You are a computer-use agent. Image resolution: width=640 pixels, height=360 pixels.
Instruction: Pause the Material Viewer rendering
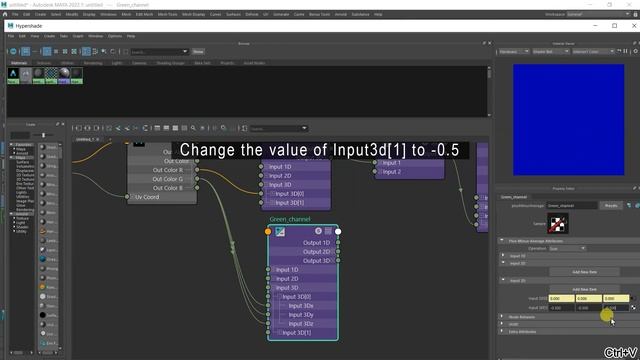[x=625, y=51]
